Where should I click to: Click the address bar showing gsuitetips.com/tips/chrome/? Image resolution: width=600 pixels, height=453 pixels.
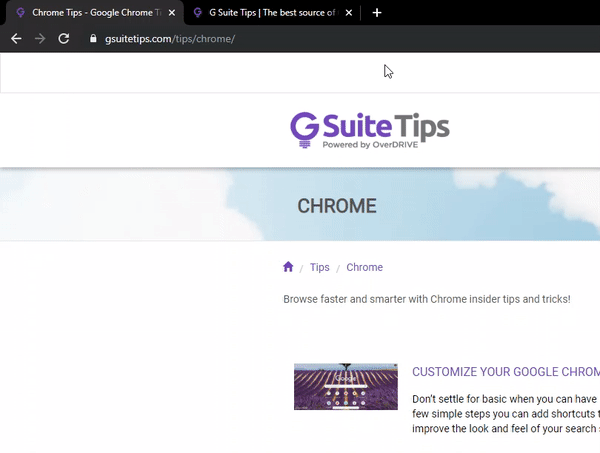click(x=170, y=39)
